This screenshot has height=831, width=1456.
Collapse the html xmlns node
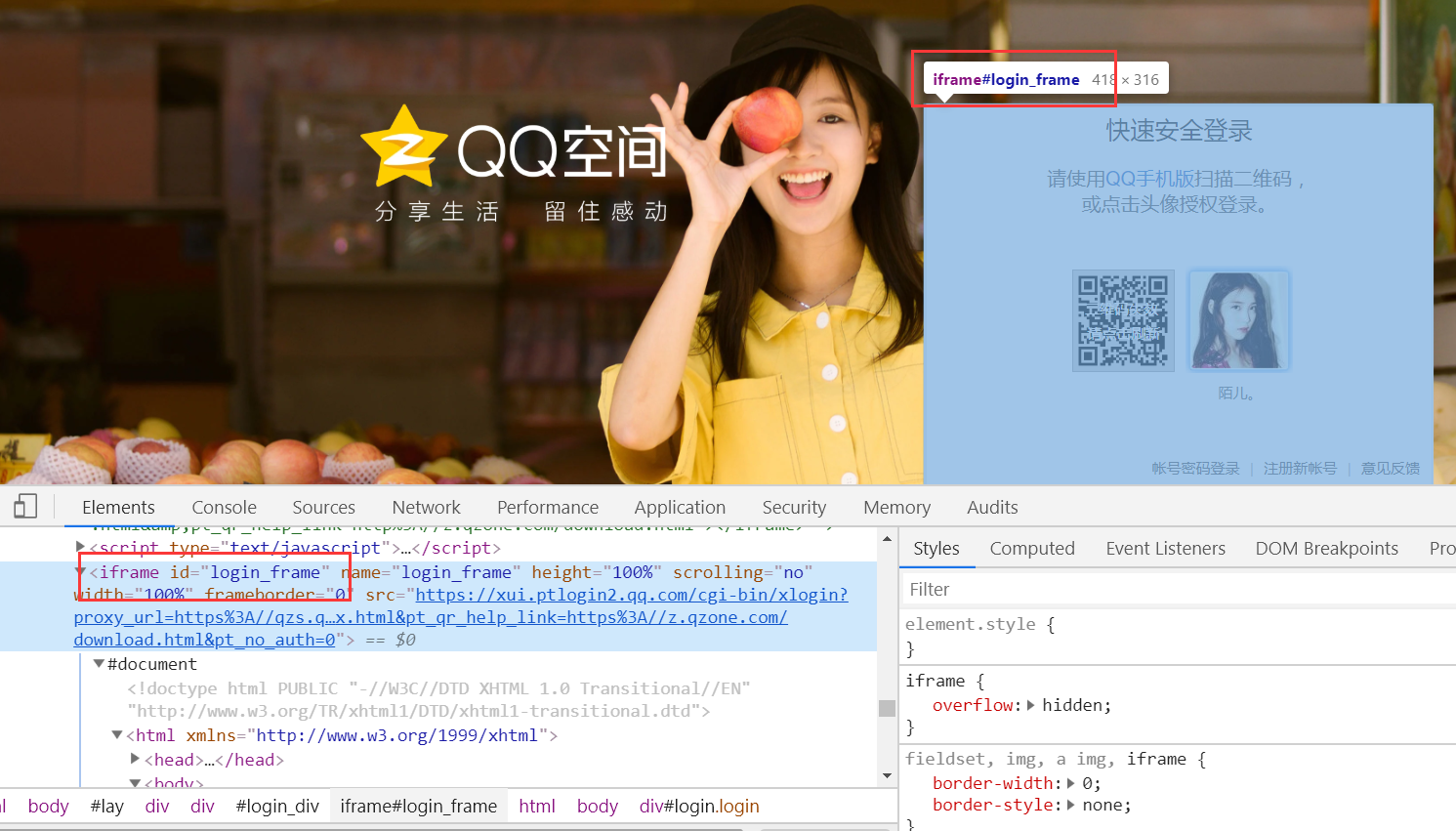click(x=117, y=735)
